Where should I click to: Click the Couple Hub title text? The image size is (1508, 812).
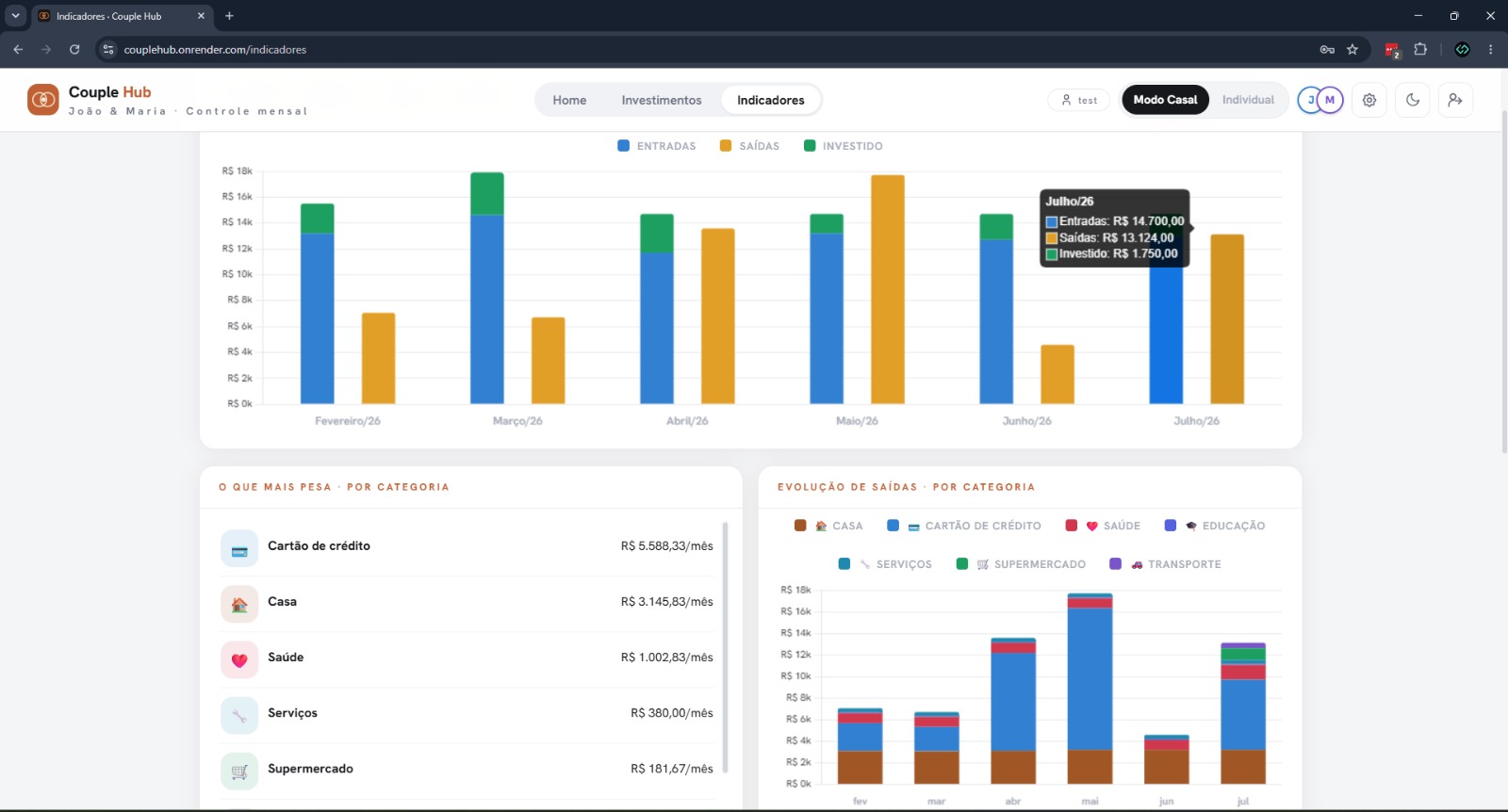pyautogui.click(x=109, y=91)
